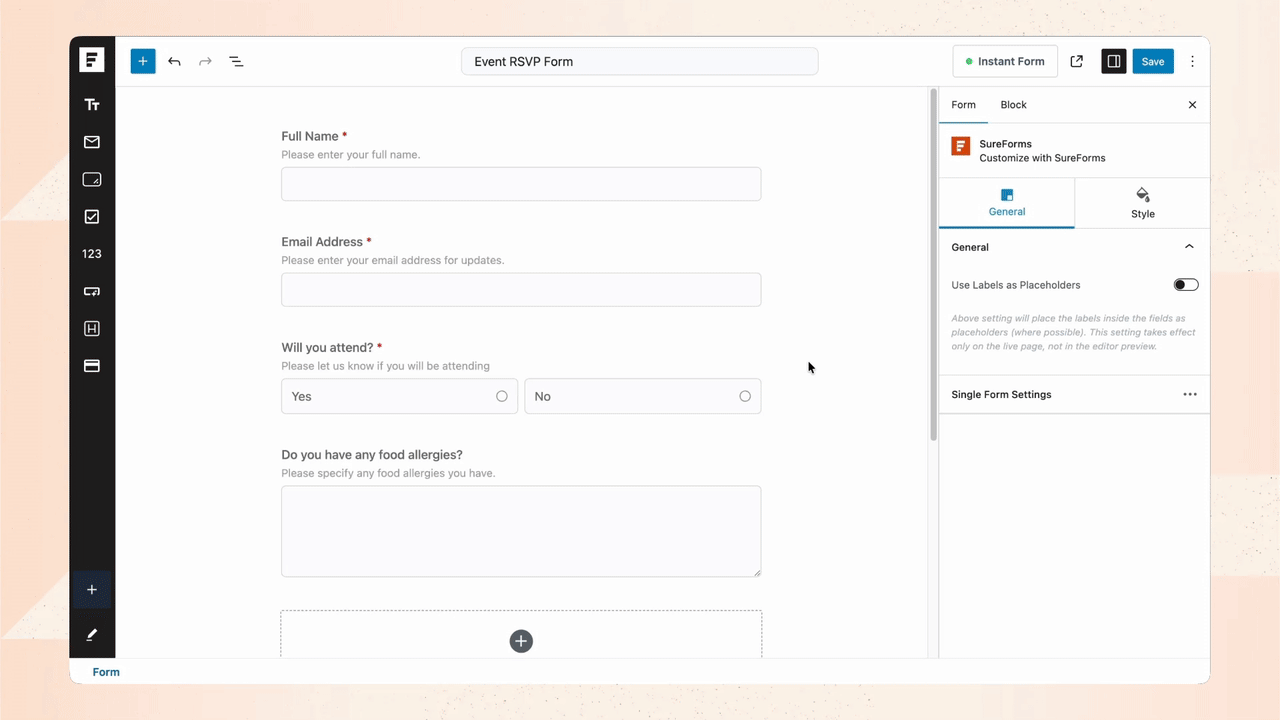
Task: Click the 'Use Labels as Placeholders' label text
Action: (x=1016, y=285)
